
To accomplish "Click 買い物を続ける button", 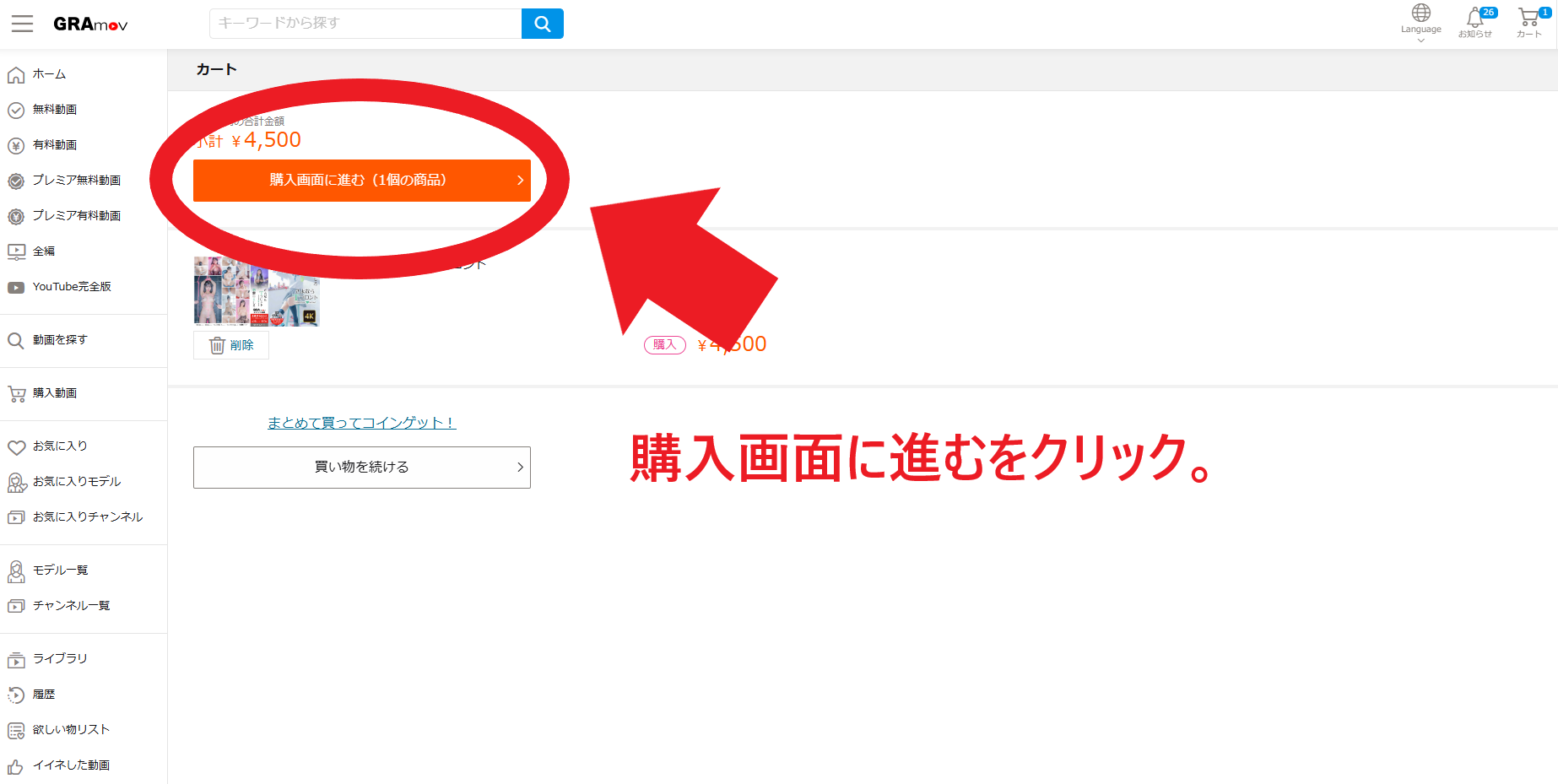I will click(362, 468).
